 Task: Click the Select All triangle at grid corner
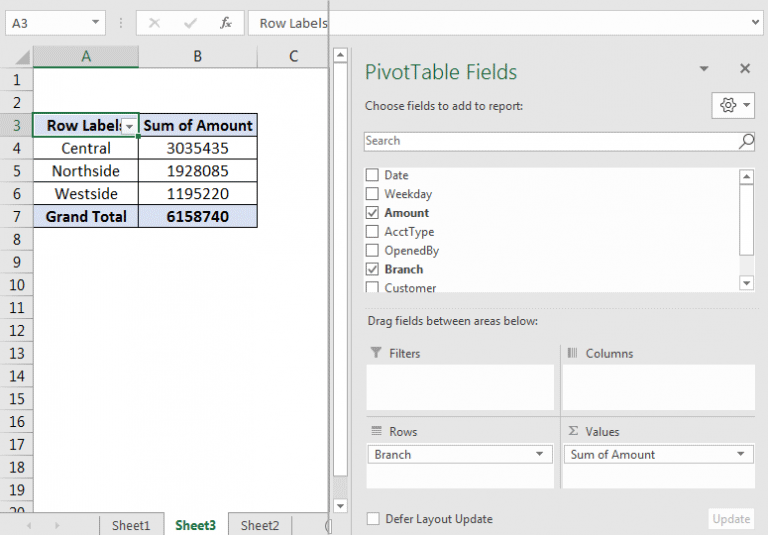[x=22, y=57]
